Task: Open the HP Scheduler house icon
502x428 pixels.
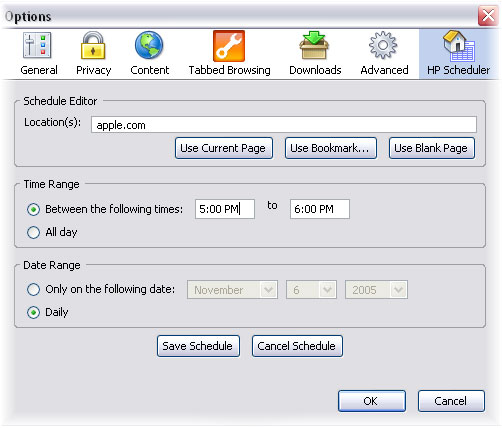Action: pos(459,46)
